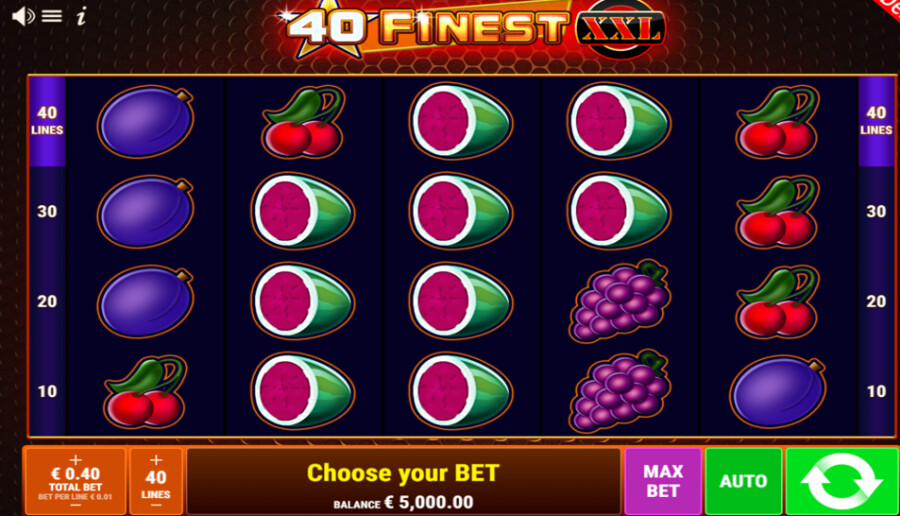Screen dimensions: 900x516
Task: Click the bottom grapes symbol in fourth reel
Action: pyautogui.click(x=619, y=390)
